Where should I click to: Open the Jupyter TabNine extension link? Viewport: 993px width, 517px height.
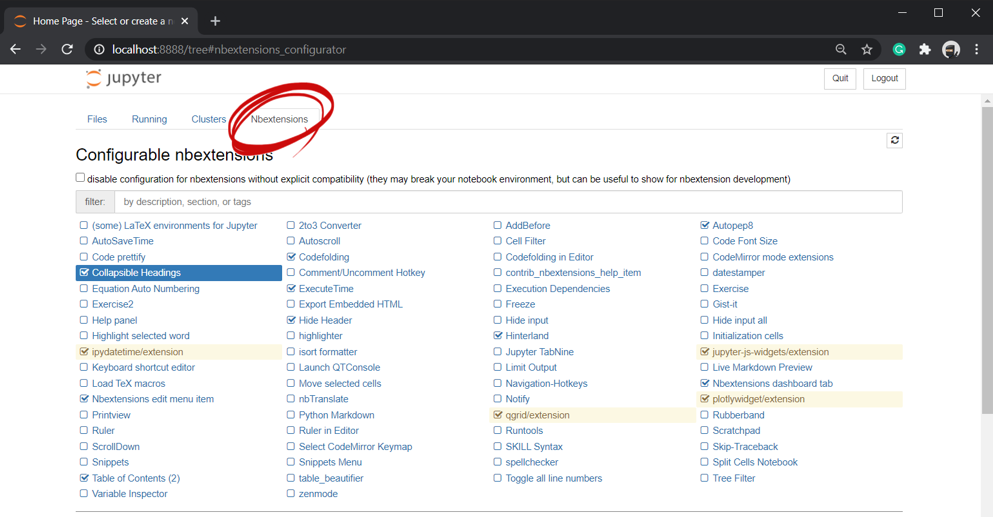(x=539, y=352)
